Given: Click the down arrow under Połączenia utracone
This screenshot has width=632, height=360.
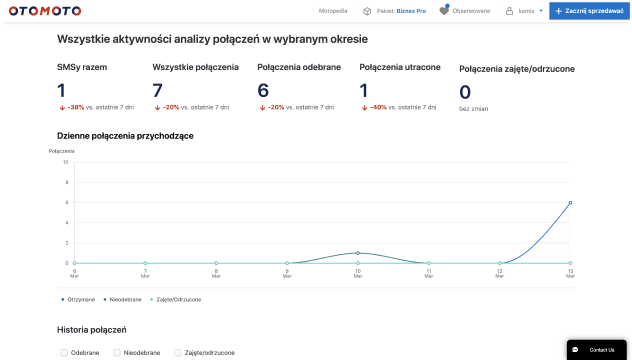Looking at the screenshot, I should pyautogui.click(x=364, y=108).
